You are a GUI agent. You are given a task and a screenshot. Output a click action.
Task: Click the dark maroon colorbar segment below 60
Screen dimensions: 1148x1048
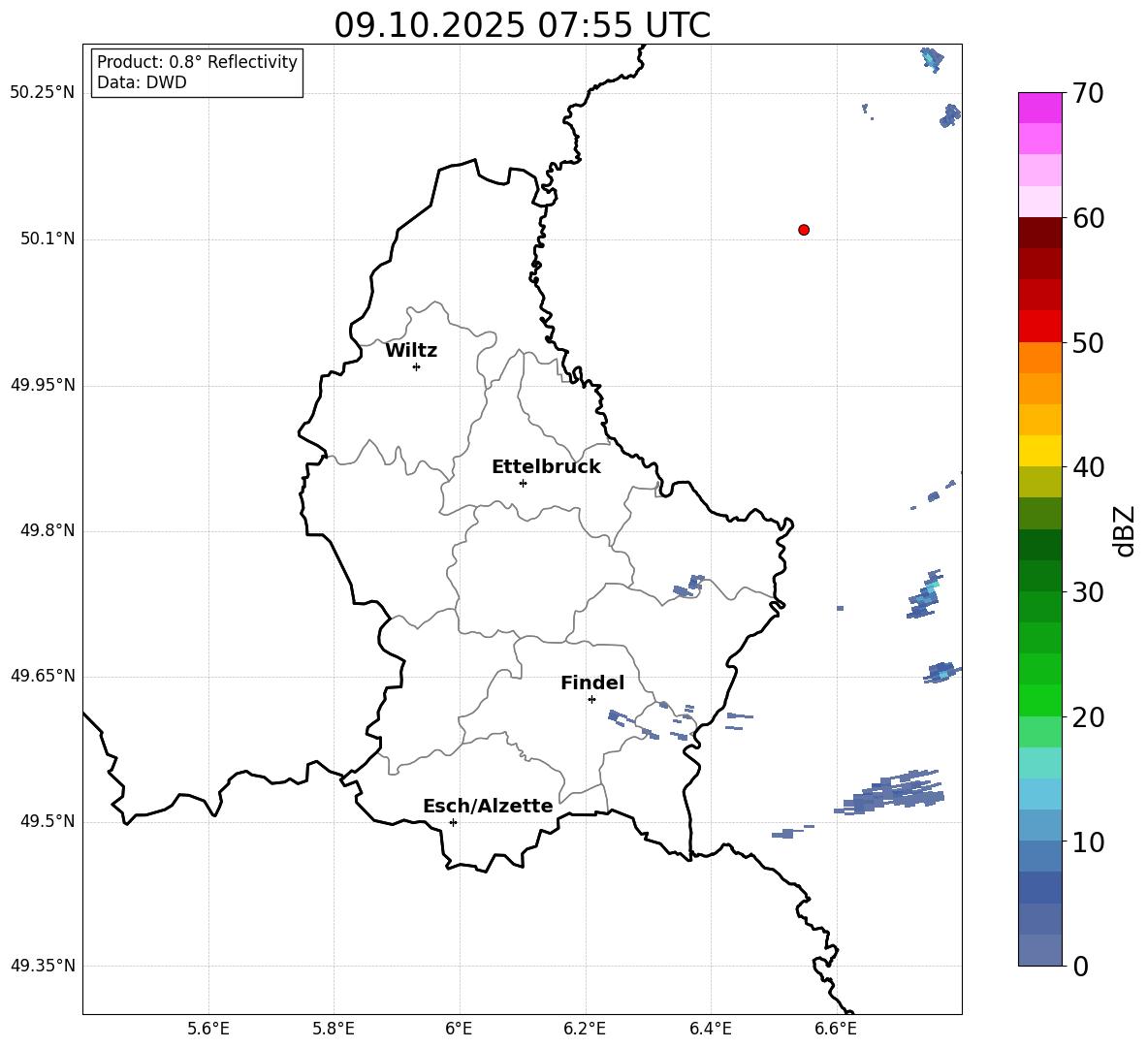1039,233
